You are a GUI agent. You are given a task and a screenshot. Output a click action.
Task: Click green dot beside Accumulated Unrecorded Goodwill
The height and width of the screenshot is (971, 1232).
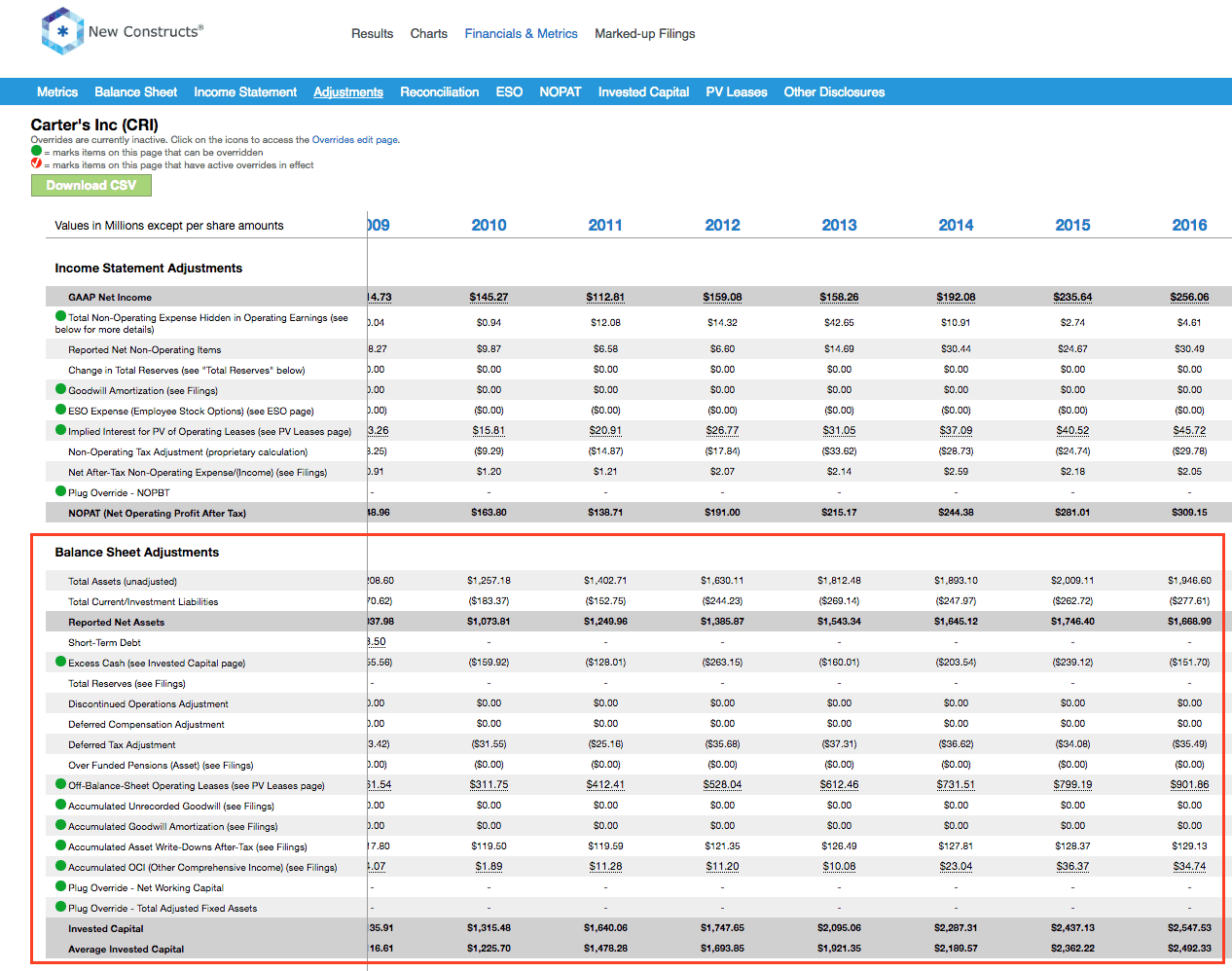pos(60,805)
